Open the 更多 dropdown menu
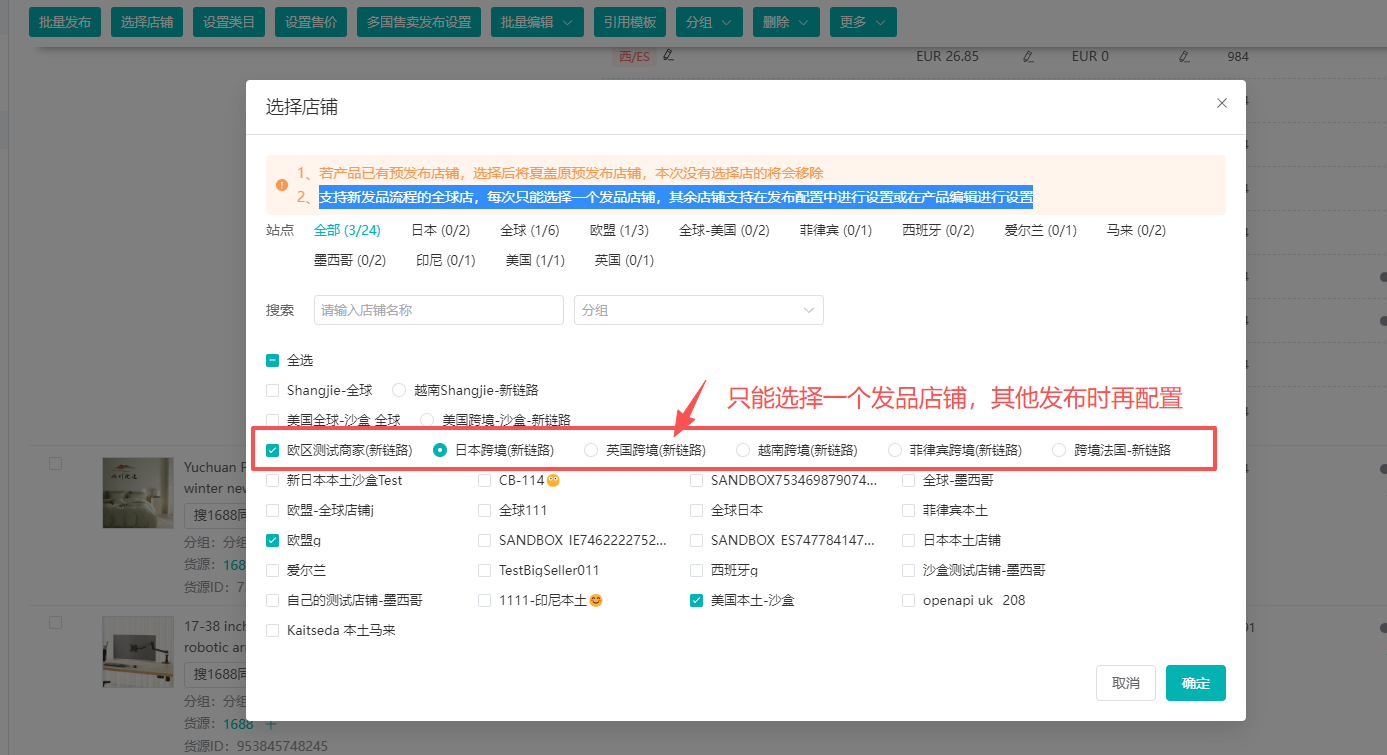 [862, 21]
